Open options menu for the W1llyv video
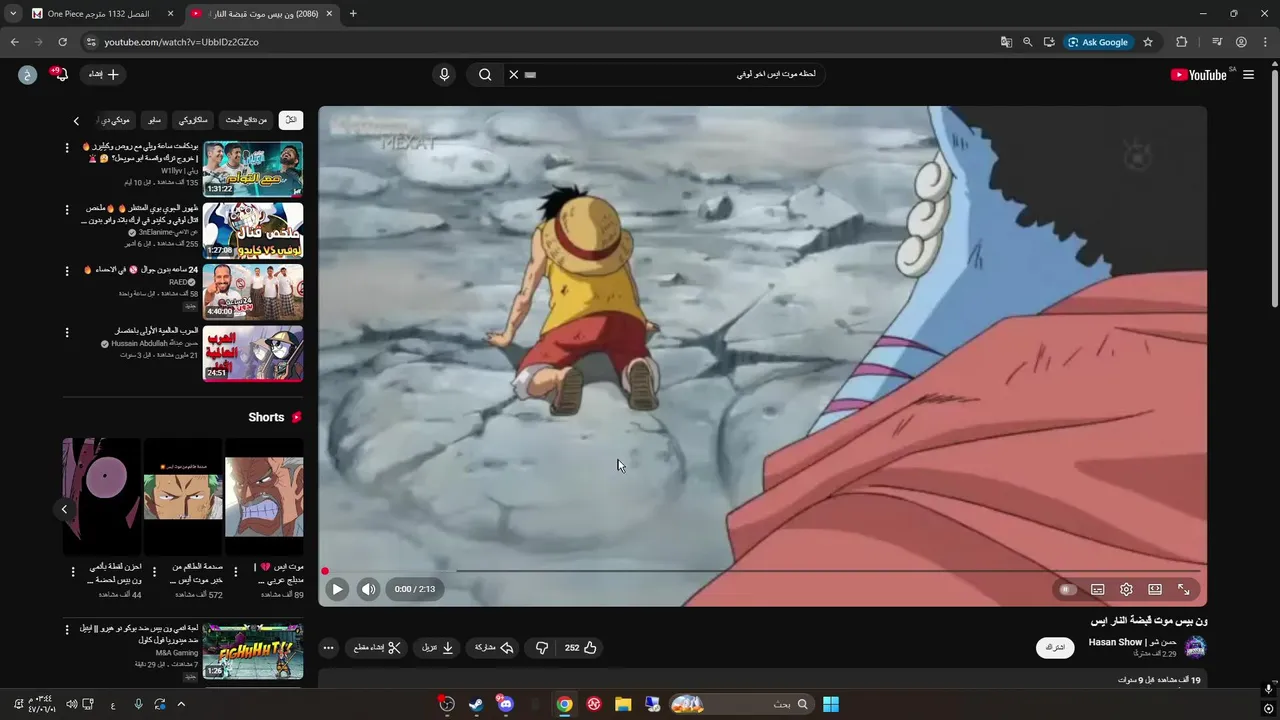The width and height of the screenshot is (1280, 720). click(68, 149)
